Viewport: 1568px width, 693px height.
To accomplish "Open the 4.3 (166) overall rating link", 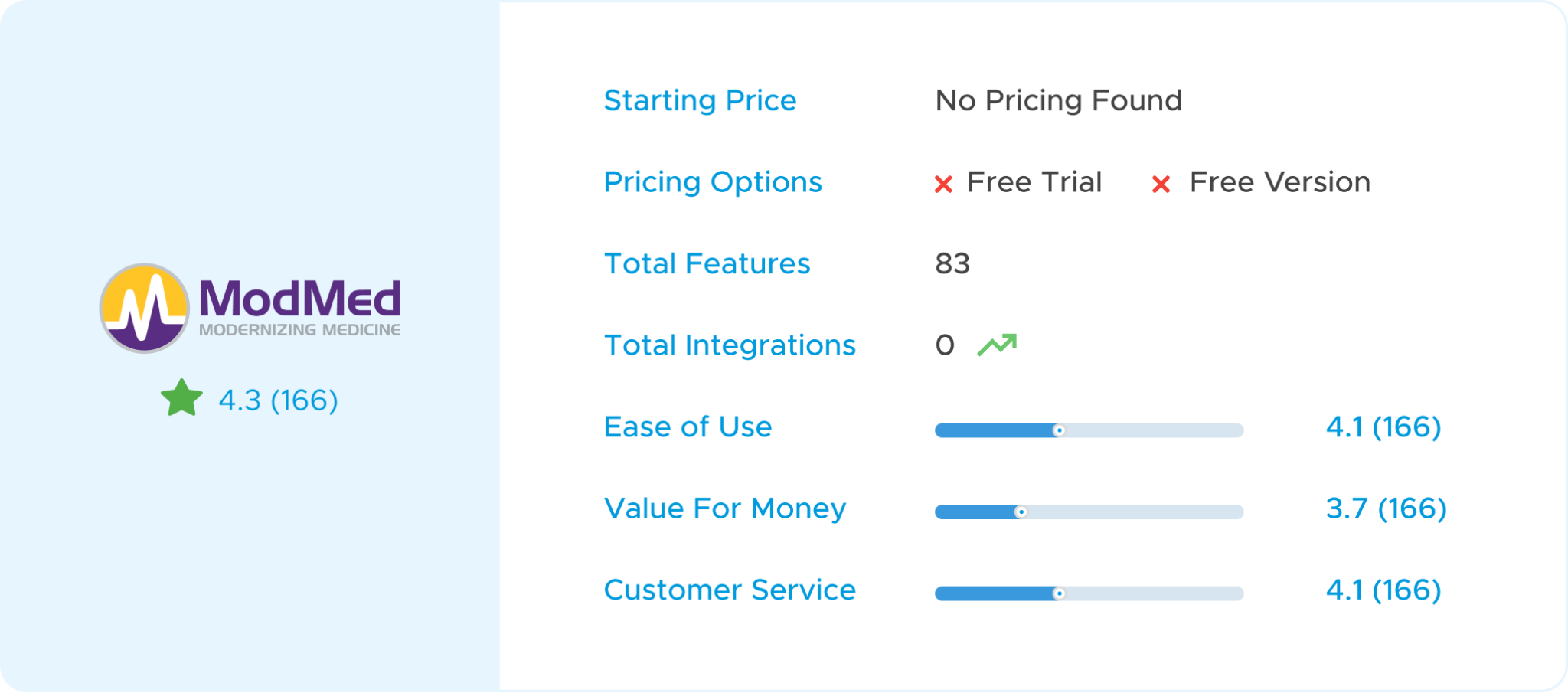I will coord(278,400).
